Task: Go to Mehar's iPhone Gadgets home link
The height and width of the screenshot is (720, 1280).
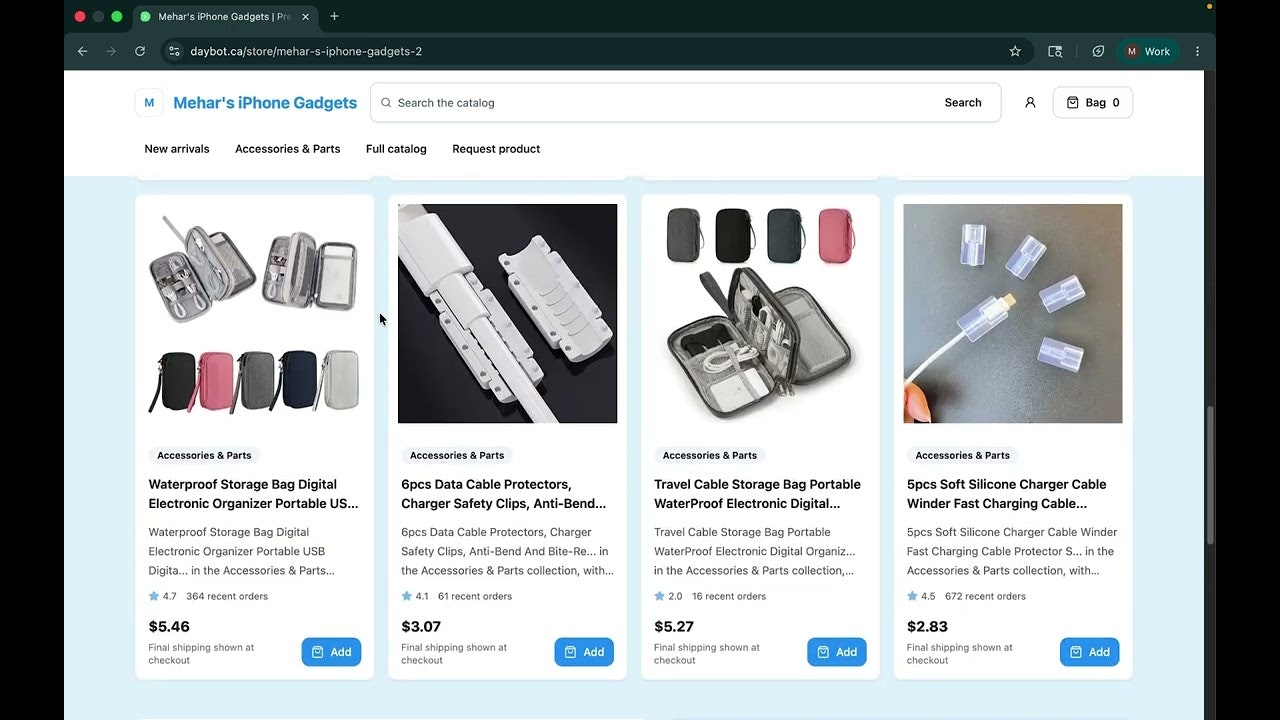Action: pos(265,102)
